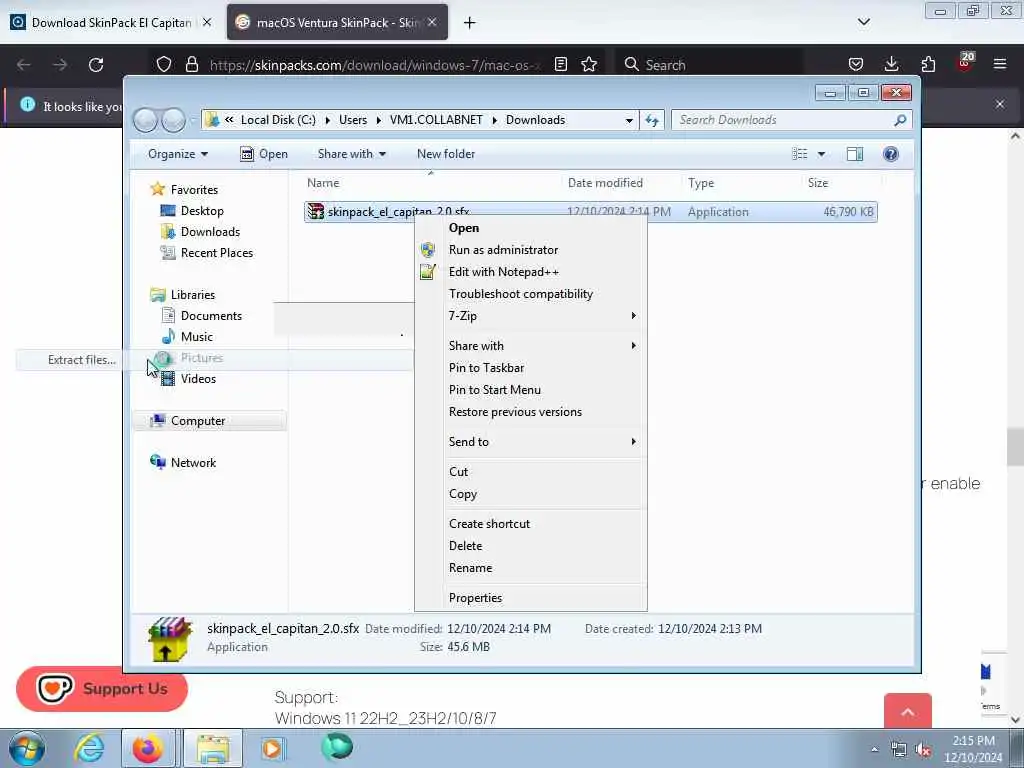Open Properties from context menu
The height and width of the screenshot is (768, 1024).
(x=531, y=598)
